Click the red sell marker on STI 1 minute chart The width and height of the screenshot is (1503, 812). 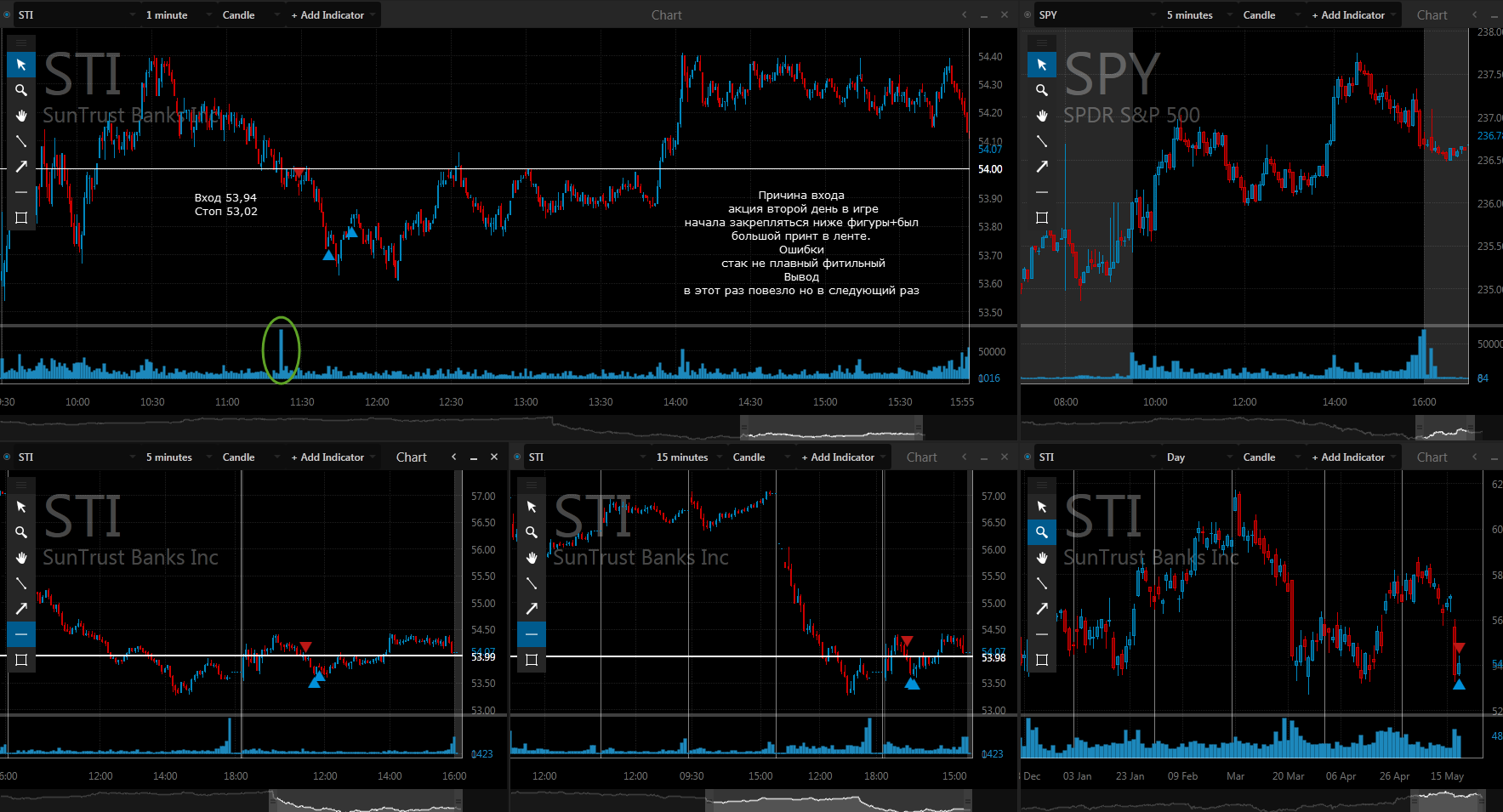pyautogui.click(x=299, y=174)
